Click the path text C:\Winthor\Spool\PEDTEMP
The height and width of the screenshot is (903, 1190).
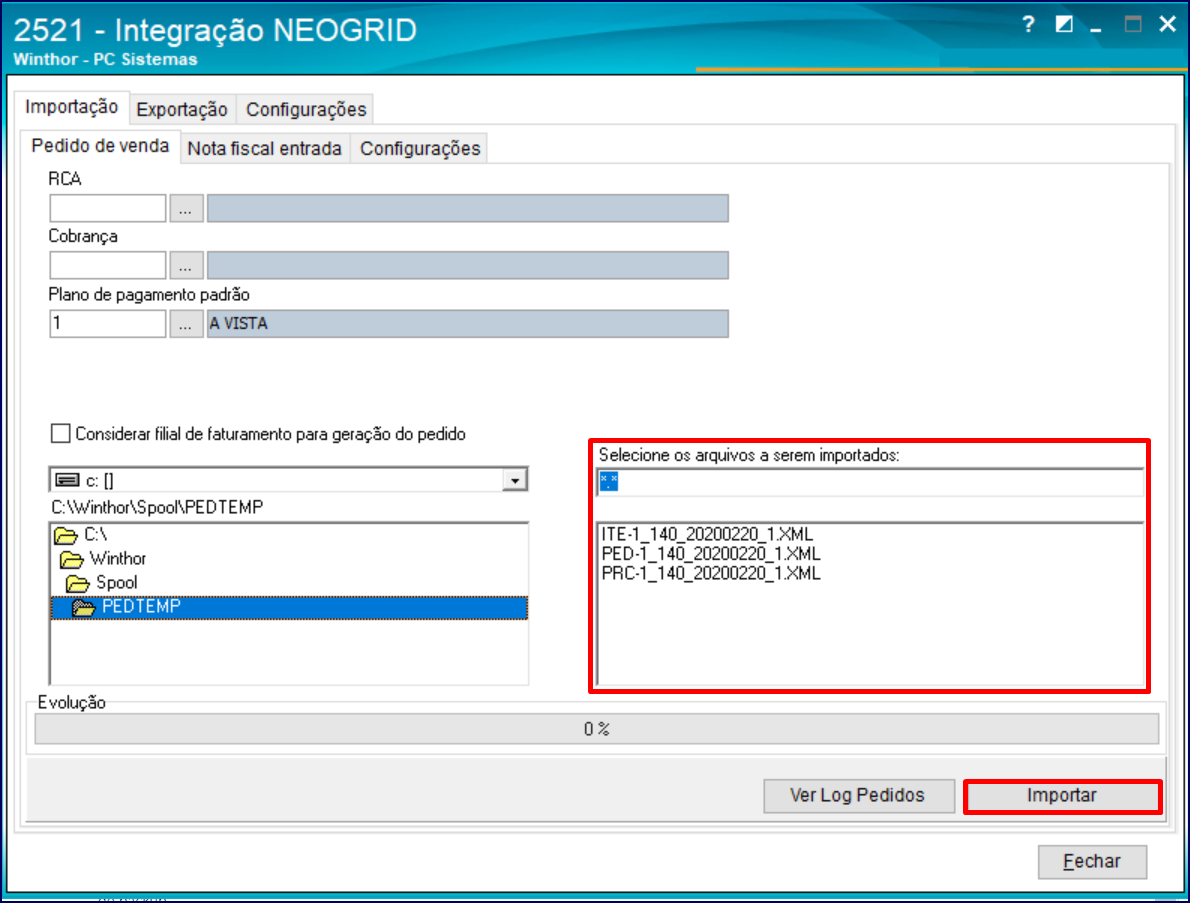[x=157, y=507]
